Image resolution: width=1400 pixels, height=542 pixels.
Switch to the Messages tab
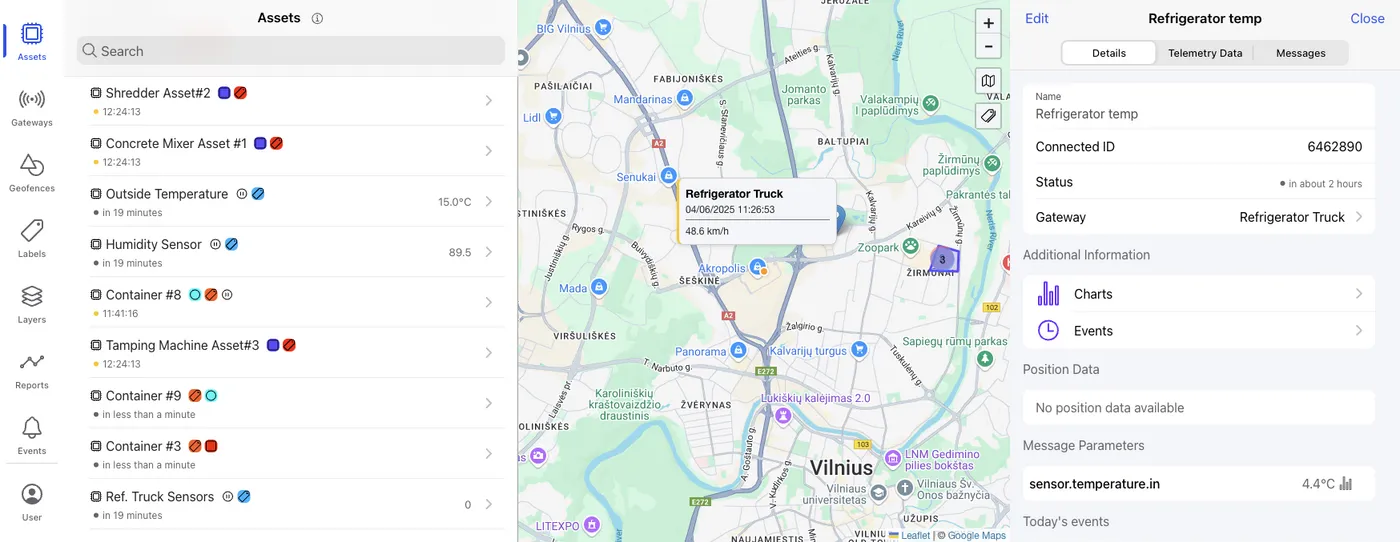point(1300,53)
